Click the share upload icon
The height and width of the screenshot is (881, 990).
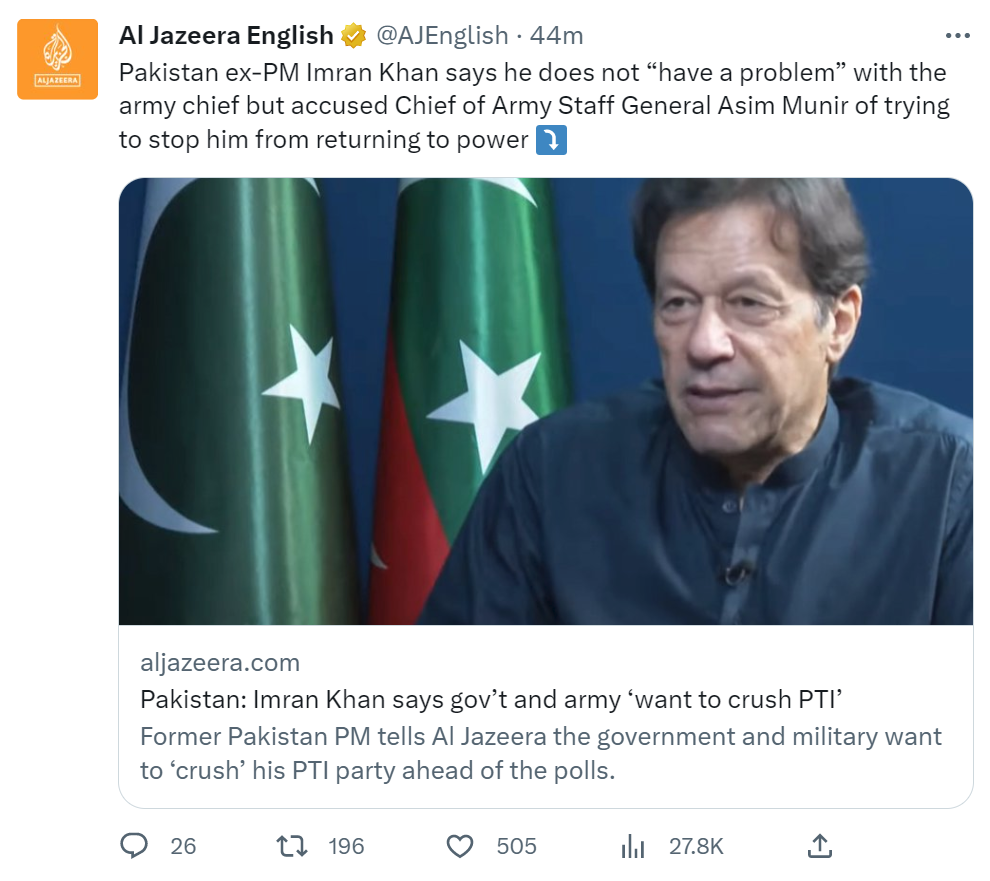820,846
